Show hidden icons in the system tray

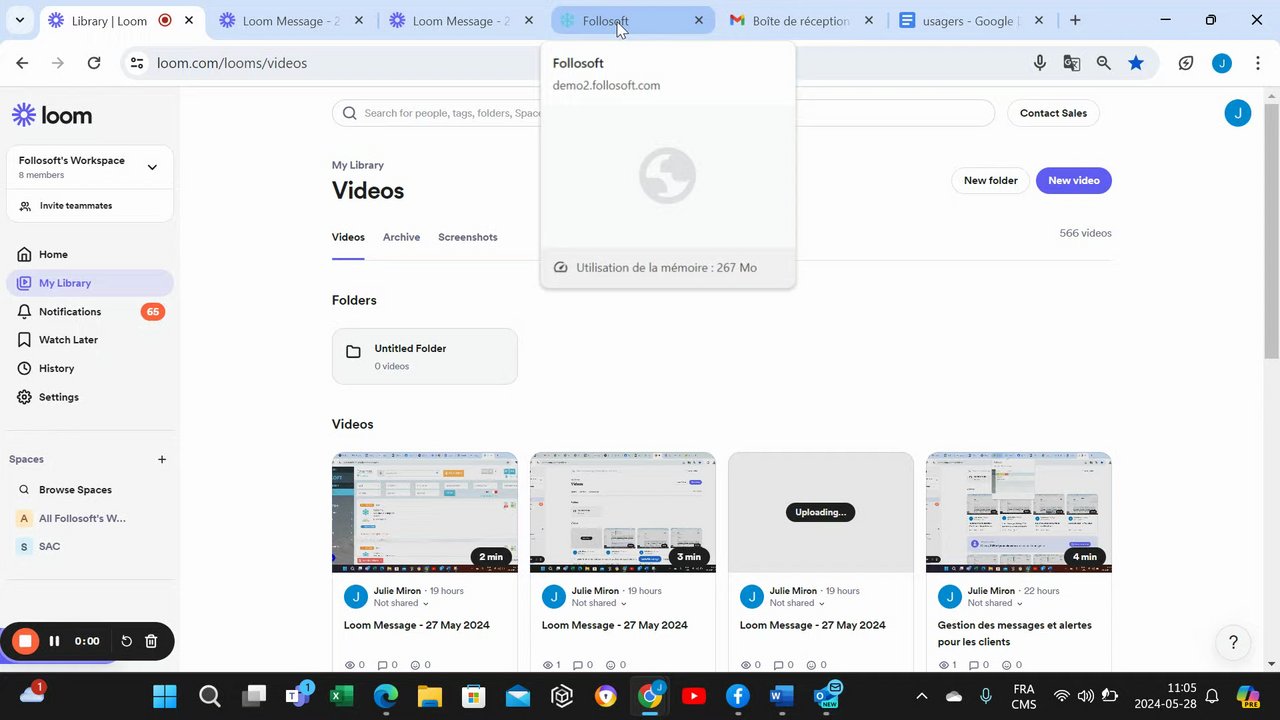[x=922, y=696]
